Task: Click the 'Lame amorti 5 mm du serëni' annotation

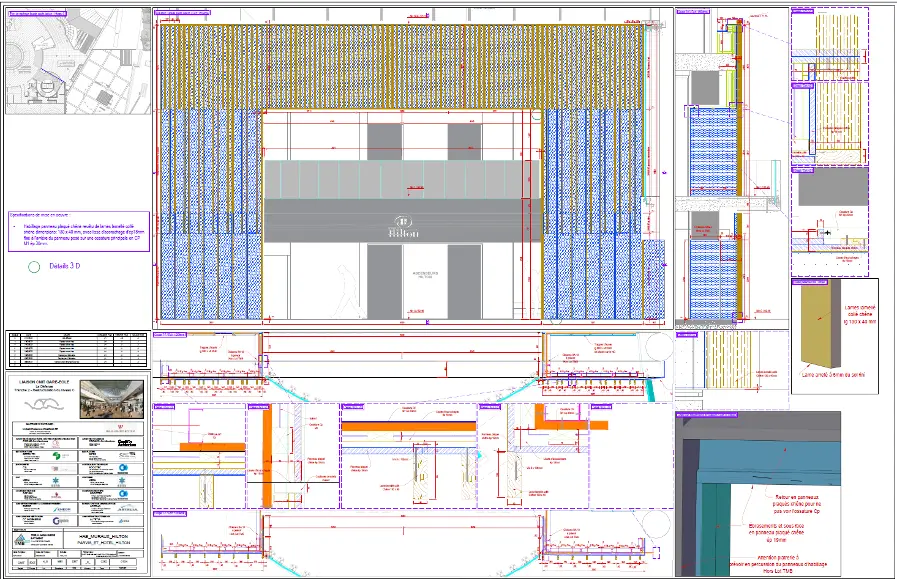Action: pyautogui.click(x=833, y=375)
